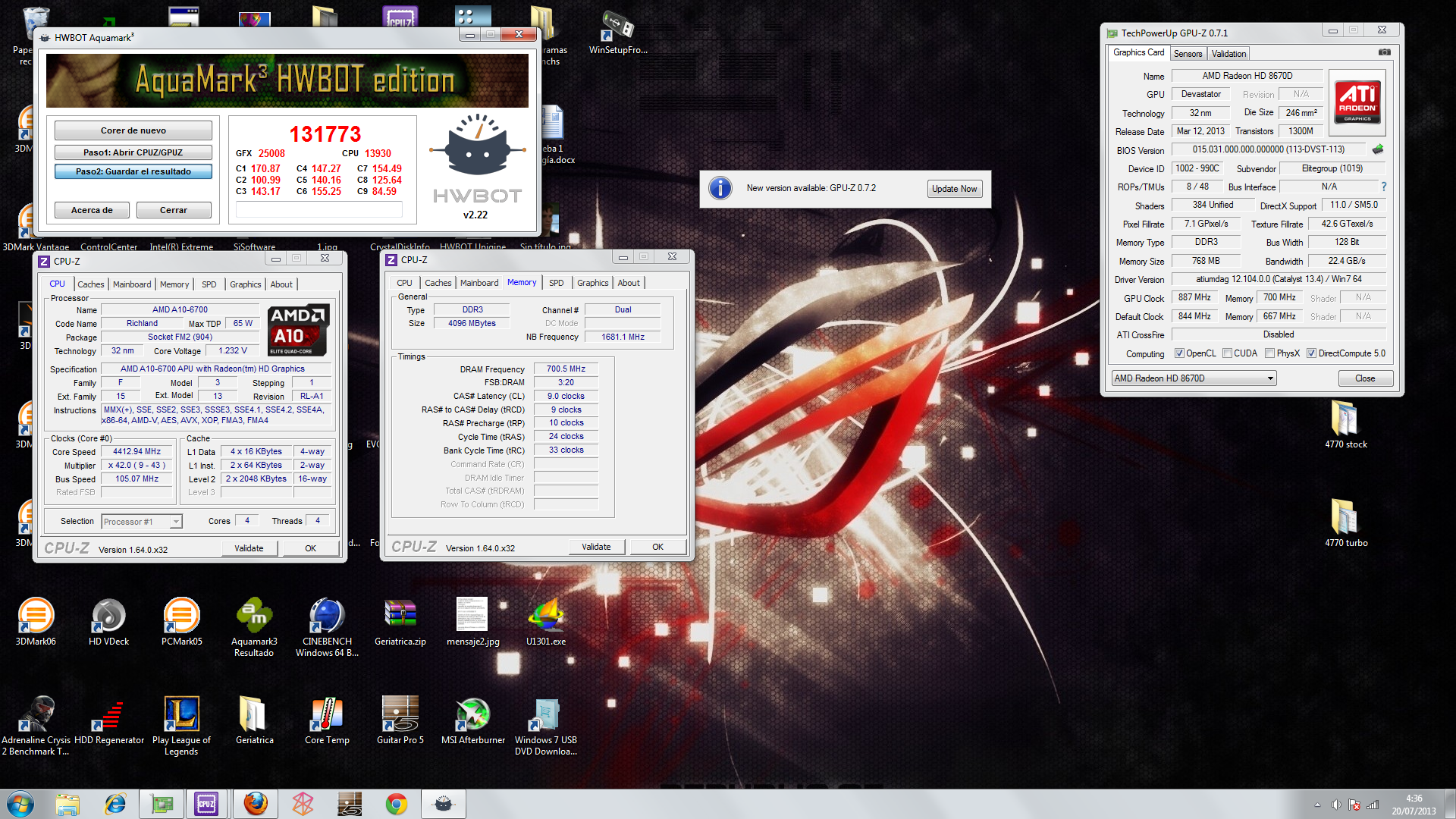This screenshot has height=819, width=1456.
Task: Click the Cerrar button in Aquamark
Action: (174, 210)
